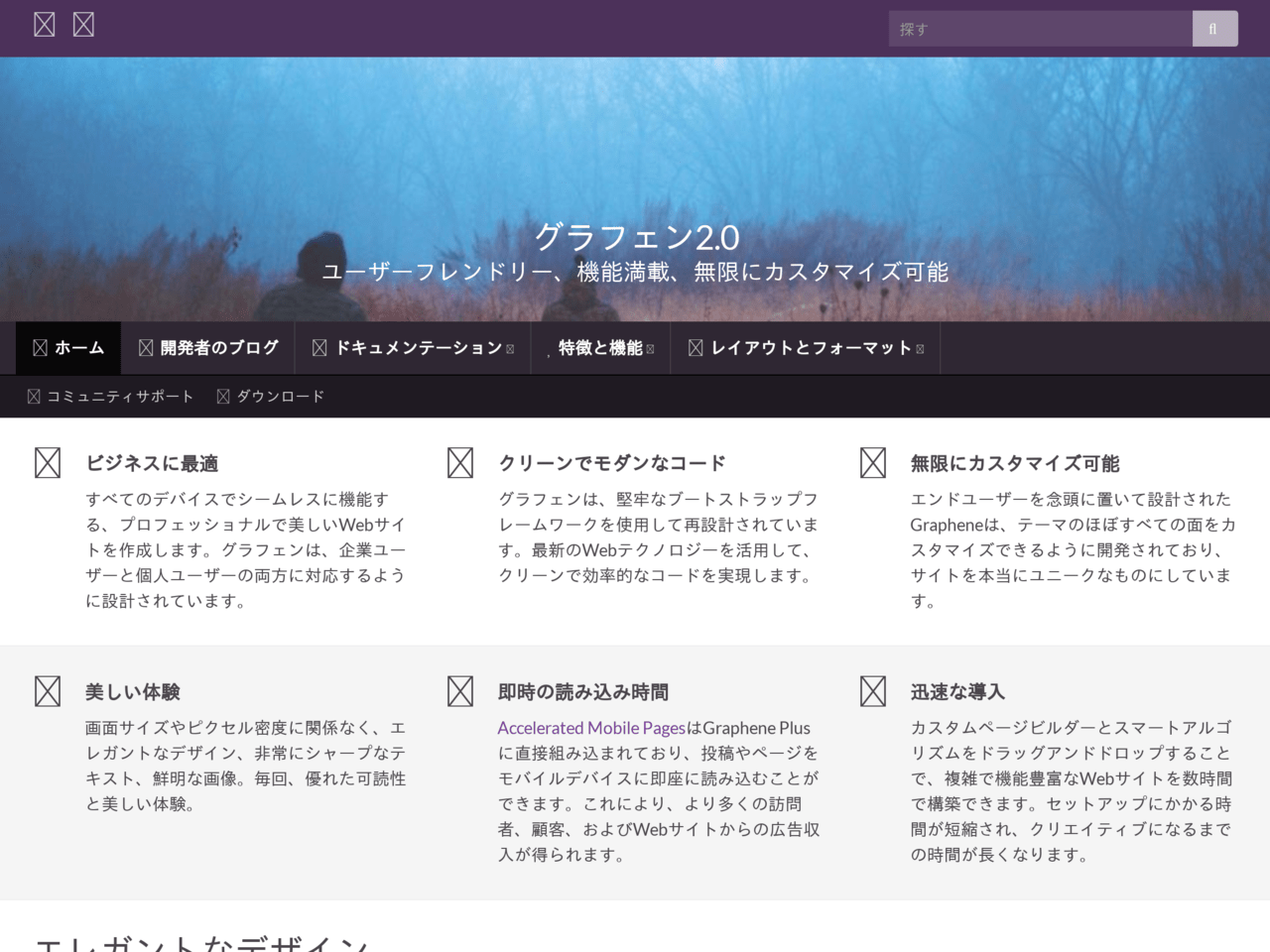Expand the 特徴と機能 dropdown arrow

650,349
